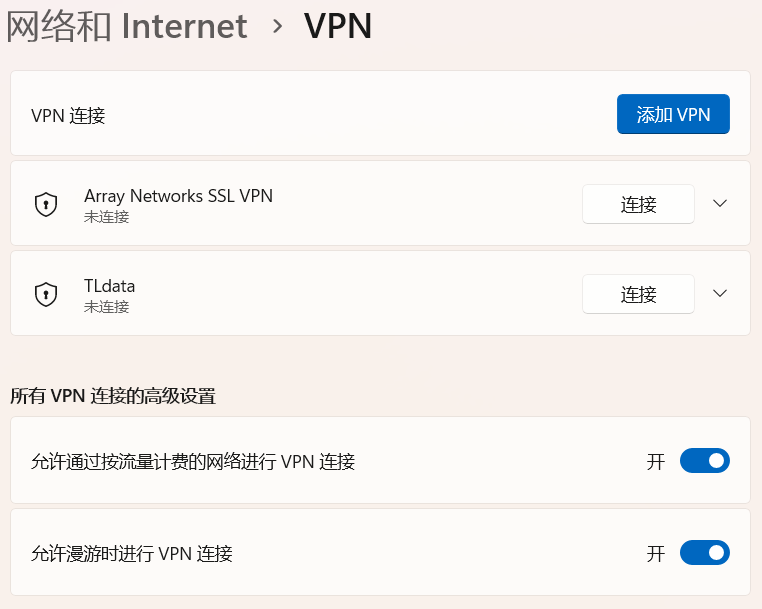This screenshot has height=609, width=762.
Task: Click 未连接 status under Array Networks
Action: (106, 217)
